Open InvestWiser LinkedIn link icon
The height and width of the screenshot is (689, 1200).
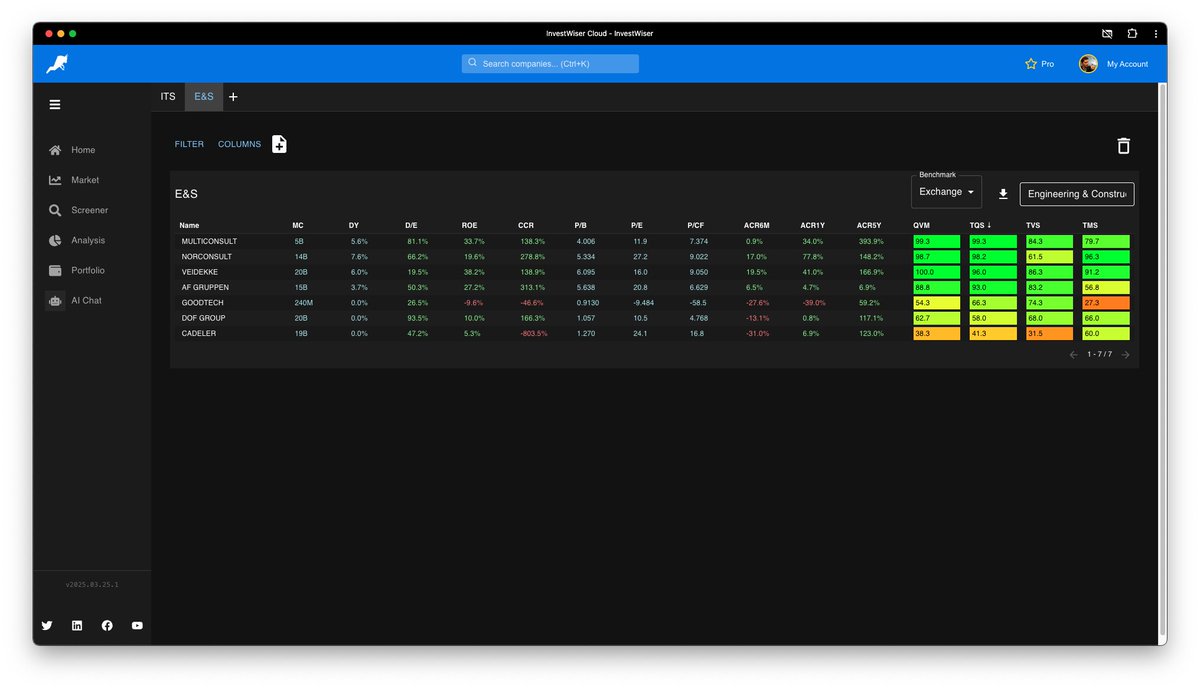77,626
